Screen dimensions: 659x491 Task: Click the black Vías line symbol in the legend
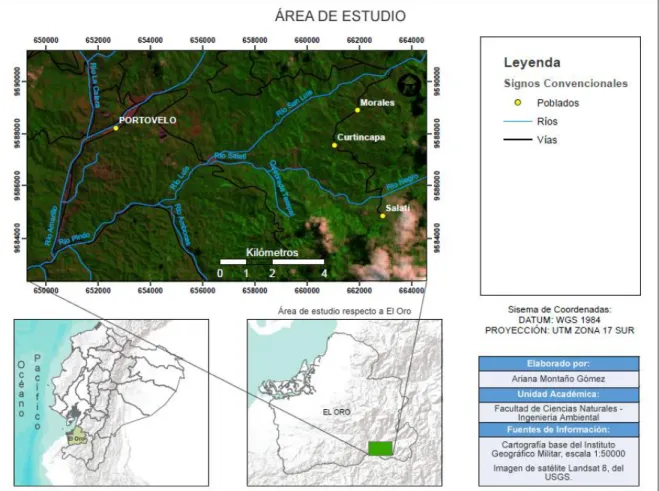(x=518, y=140)
